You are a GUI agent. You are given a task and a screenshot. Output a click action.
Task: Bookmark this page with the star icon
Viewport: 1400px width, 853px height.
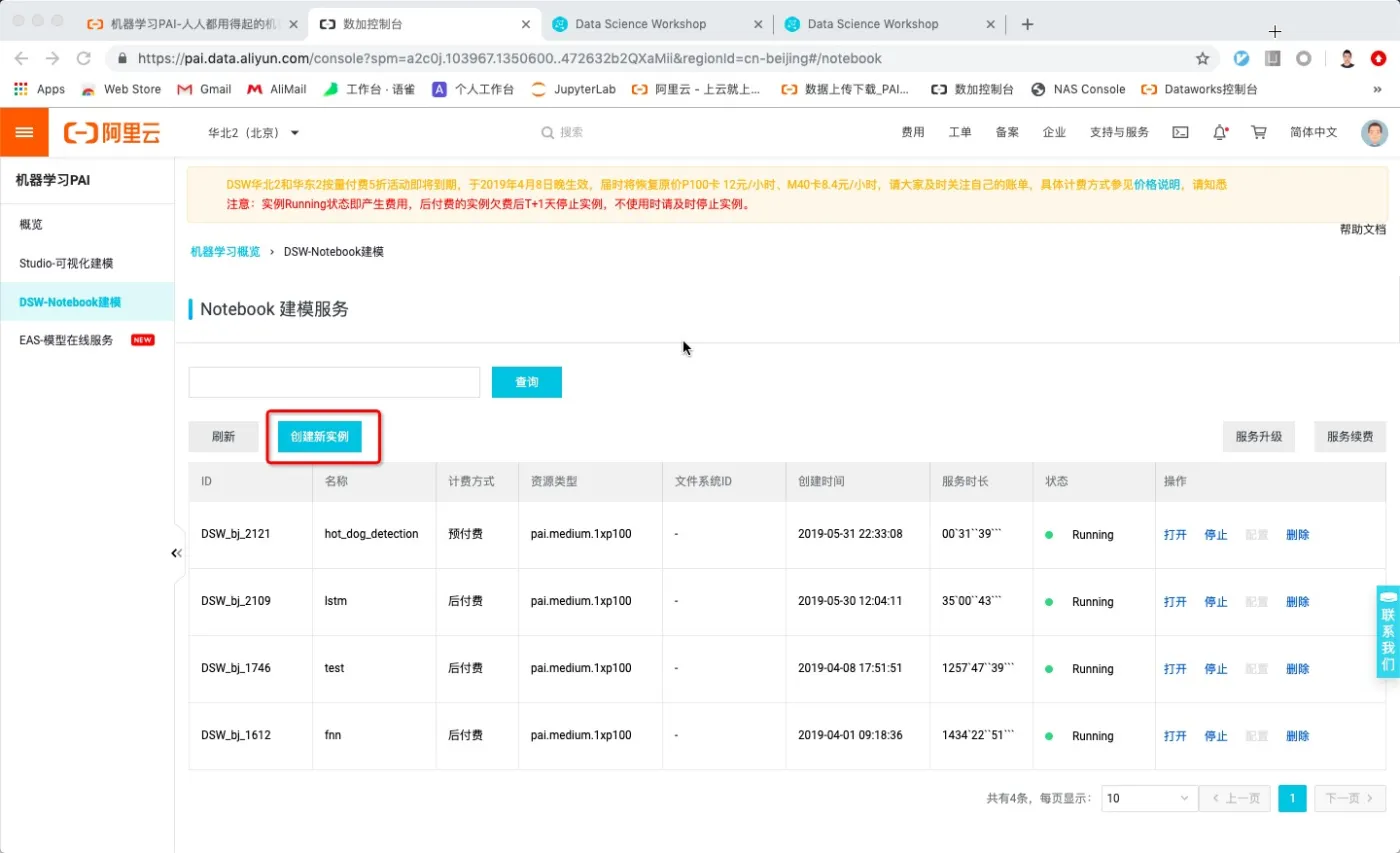1202,58
